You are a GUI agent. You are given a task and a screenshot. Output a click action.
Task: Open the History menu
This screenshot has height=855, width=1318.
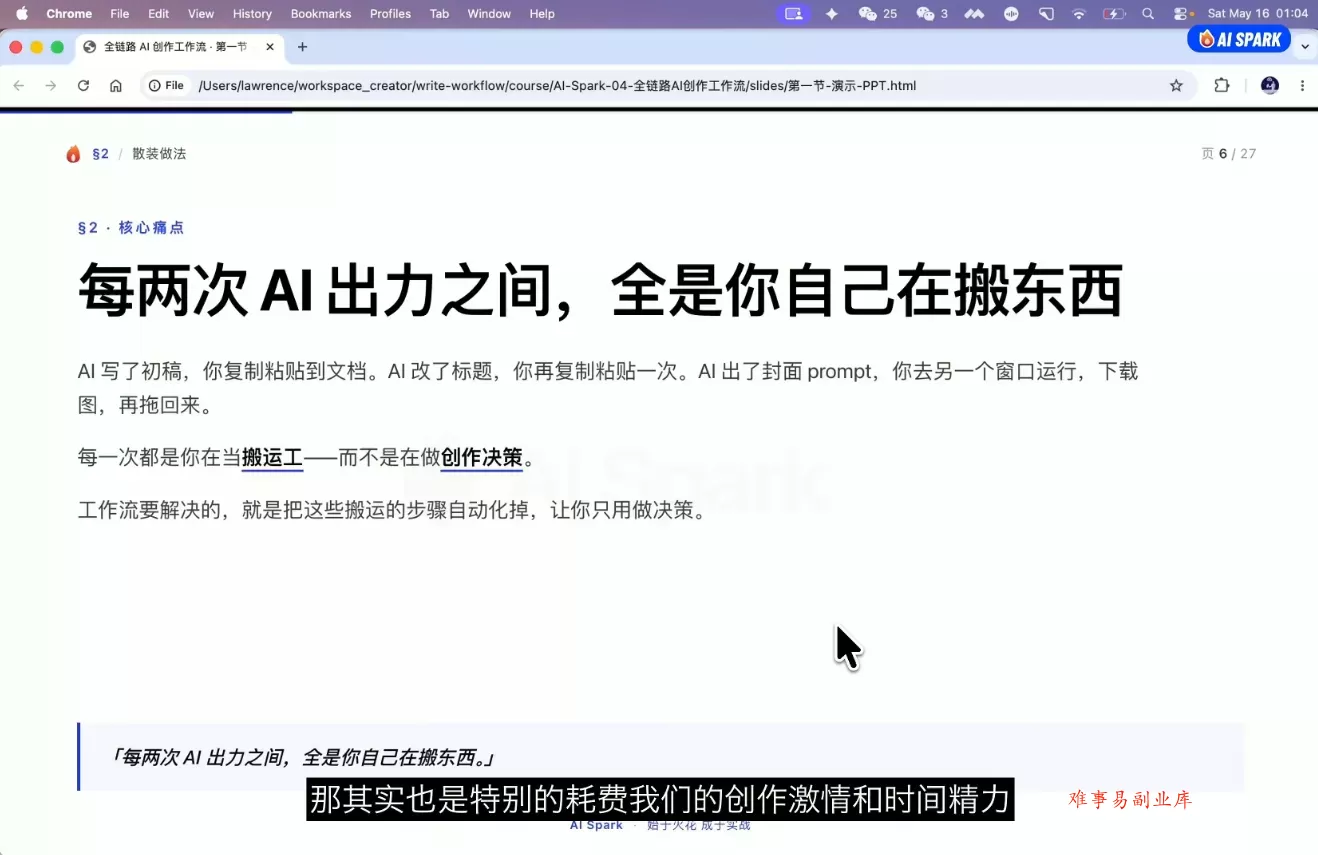point(252,13)
